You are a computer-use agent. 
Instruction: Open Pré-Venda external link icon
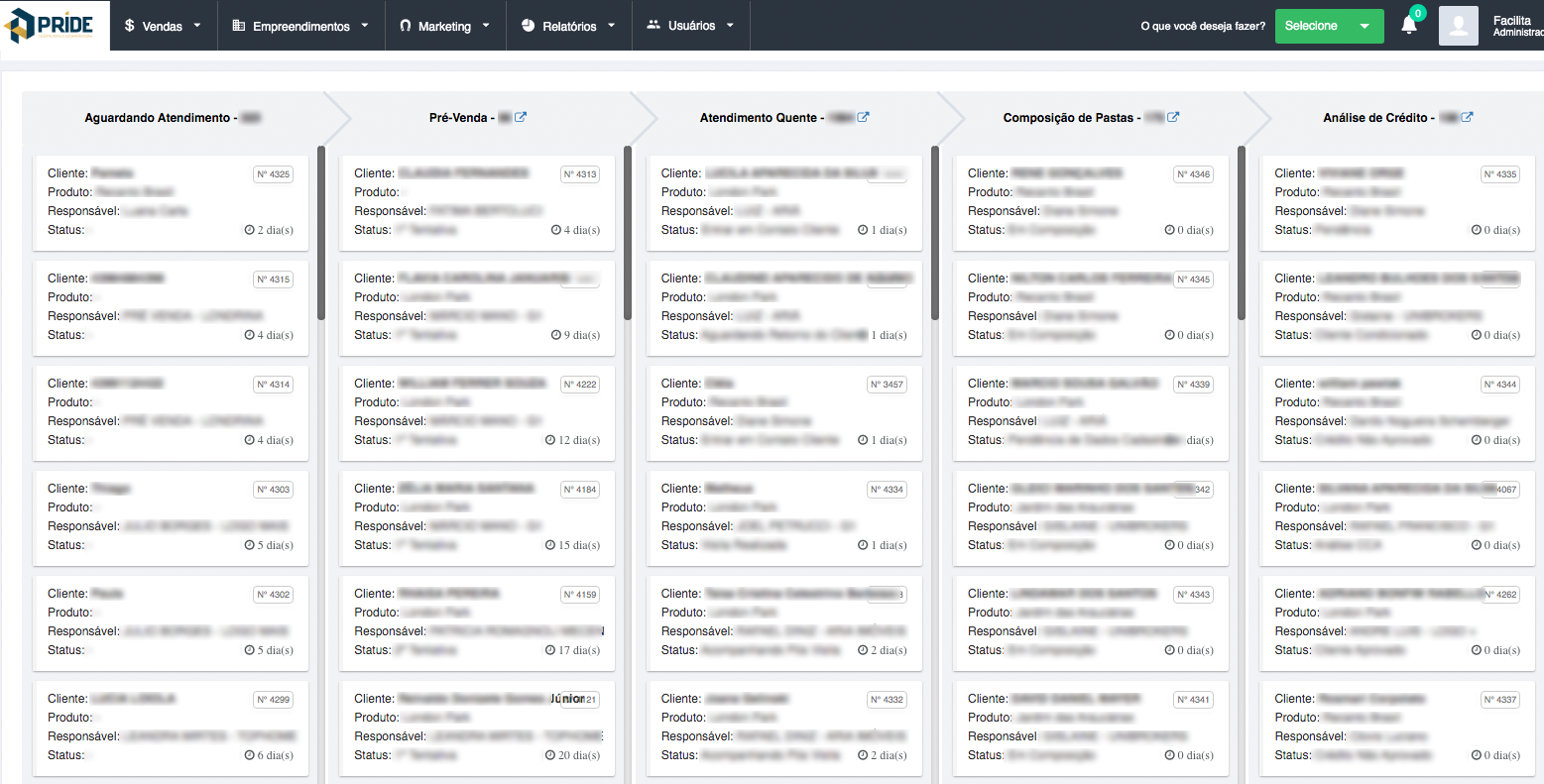click(521, 117)
